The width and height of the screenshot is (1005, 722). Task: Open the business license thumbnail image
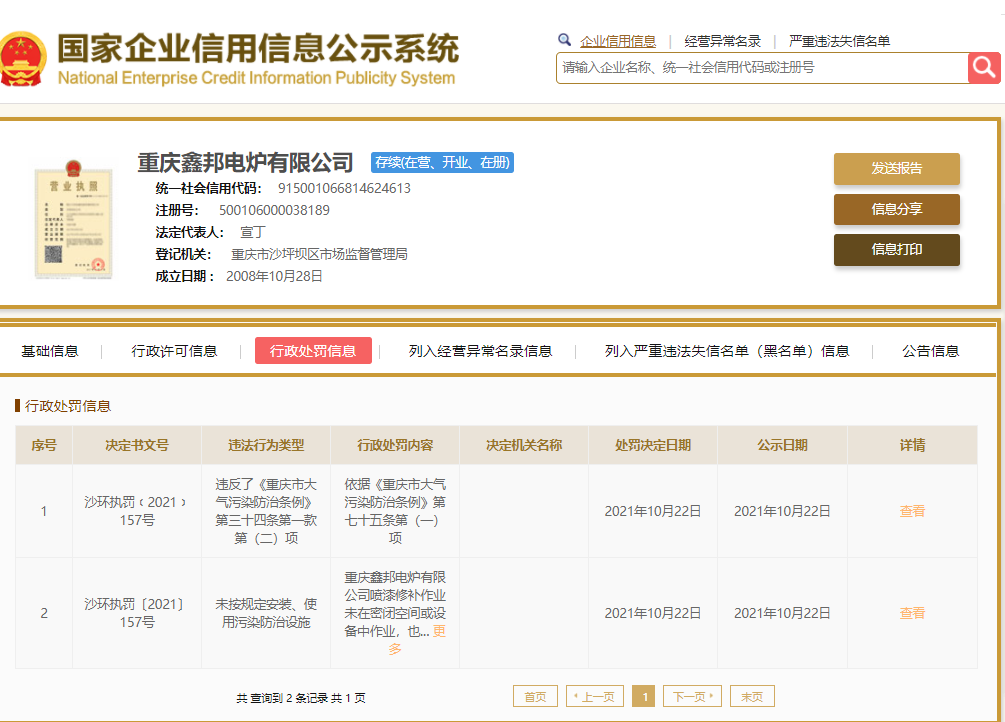[74, 219]
